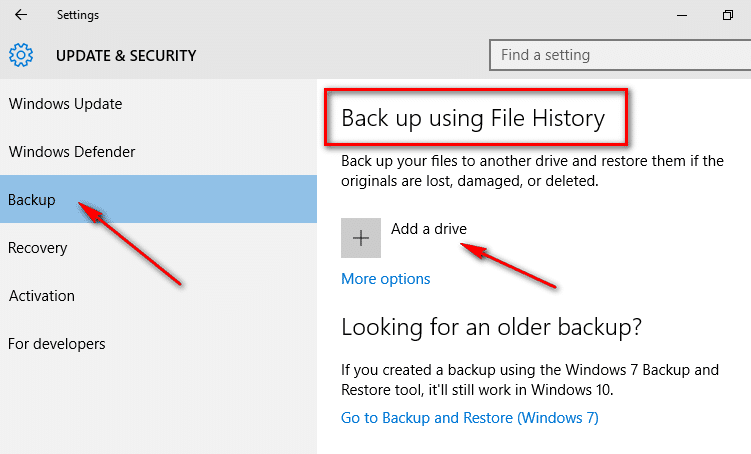Open the More options link
The height and width of the screenshot is (454, 751).
[x=386, y=279]
